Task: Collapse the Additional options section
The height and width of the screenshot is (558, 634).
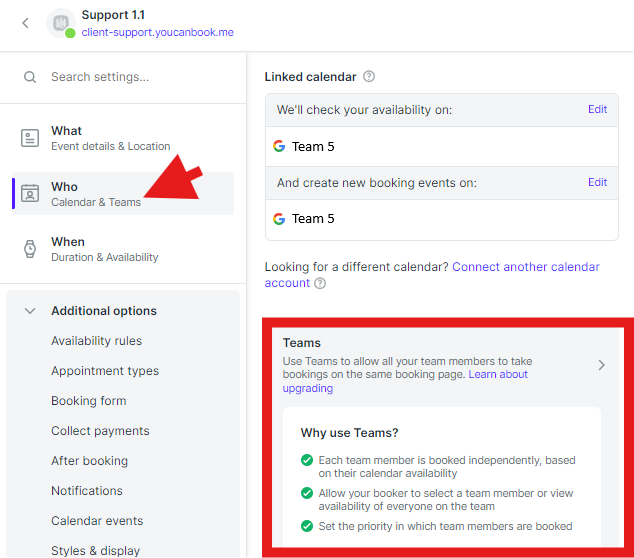Action: [30, 311]
